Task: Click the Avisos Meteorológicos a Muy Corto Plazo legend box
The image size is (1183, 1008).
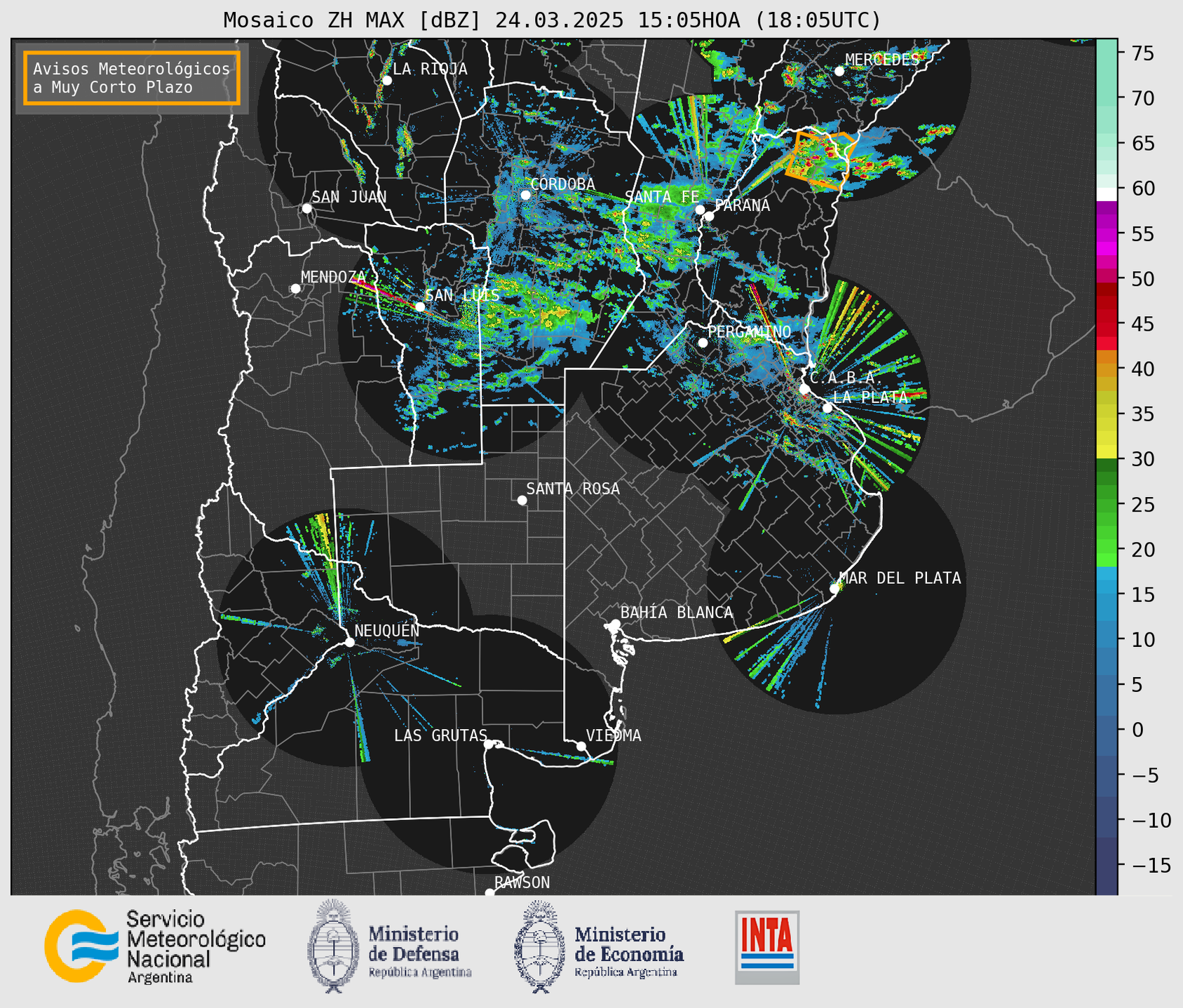Action: [x=132, y=78]
